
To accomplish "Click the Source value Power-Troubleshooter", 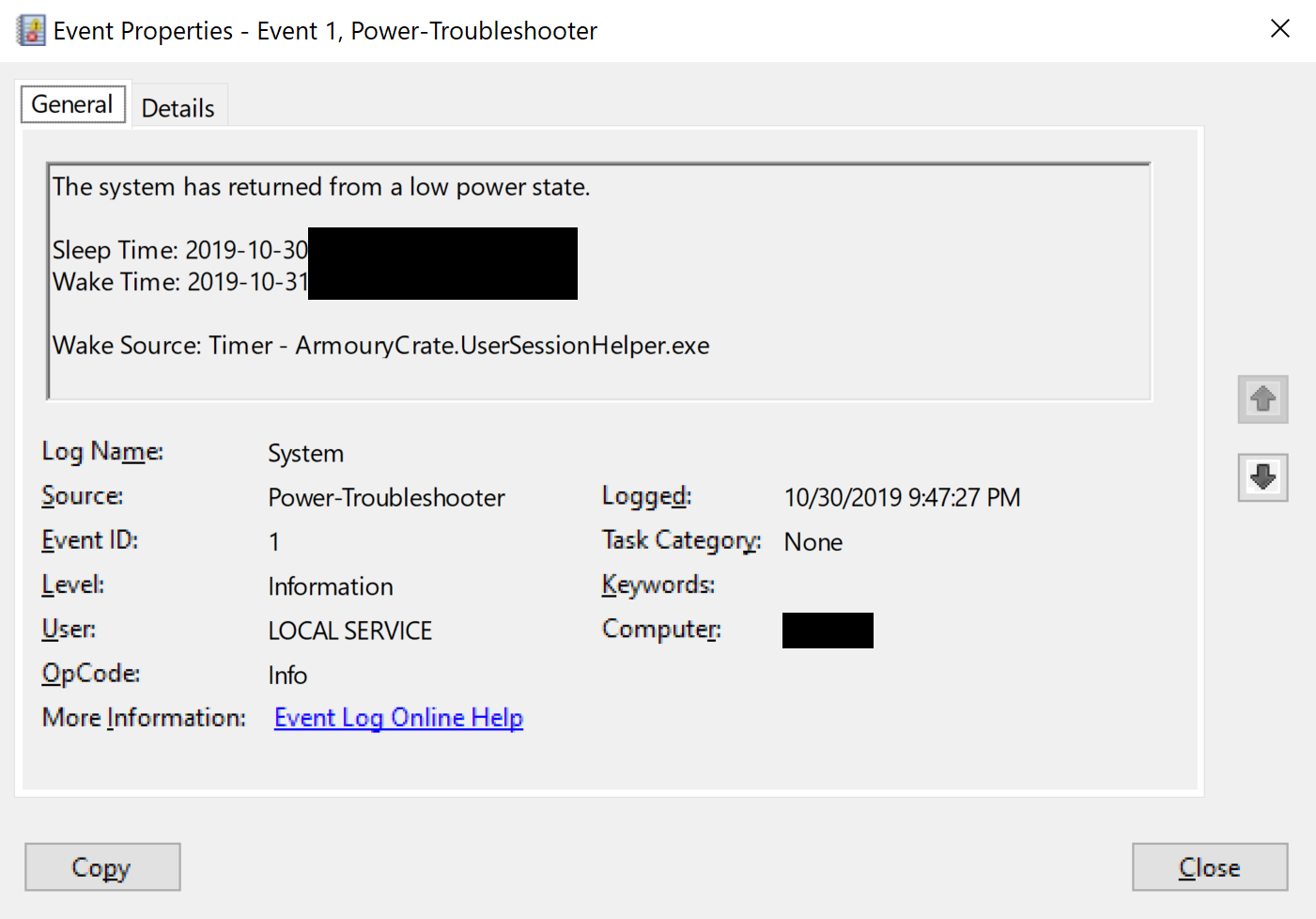I will pyautogui.click(x=386, y=498).
